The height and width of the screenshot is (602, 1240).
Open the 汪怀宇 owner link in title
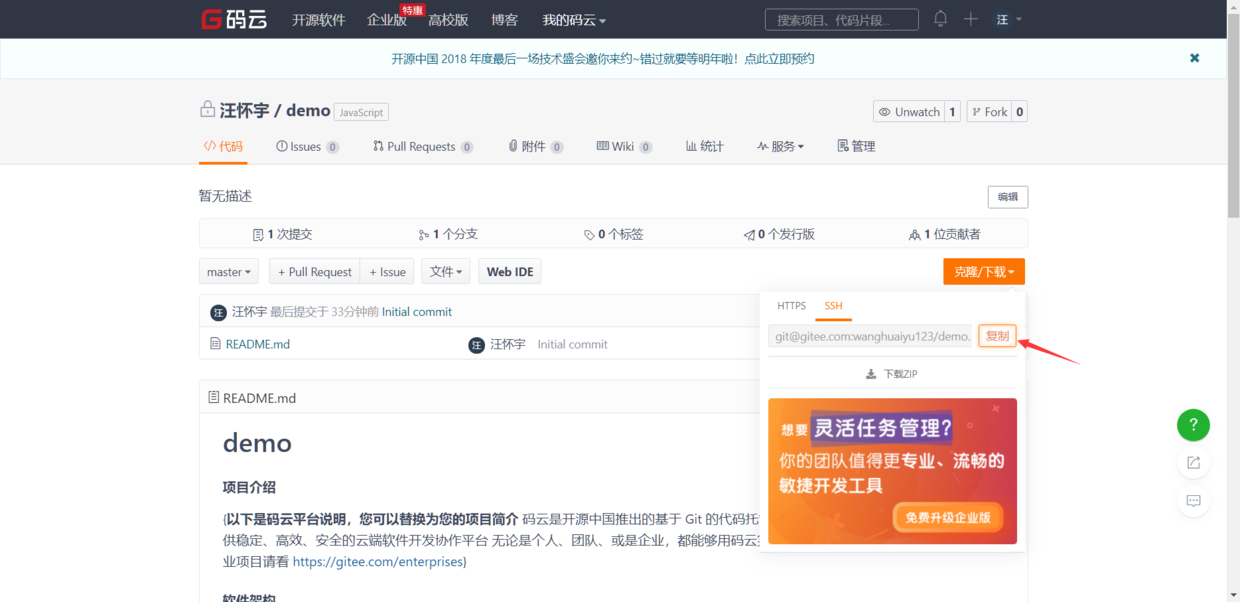[244, 111]
